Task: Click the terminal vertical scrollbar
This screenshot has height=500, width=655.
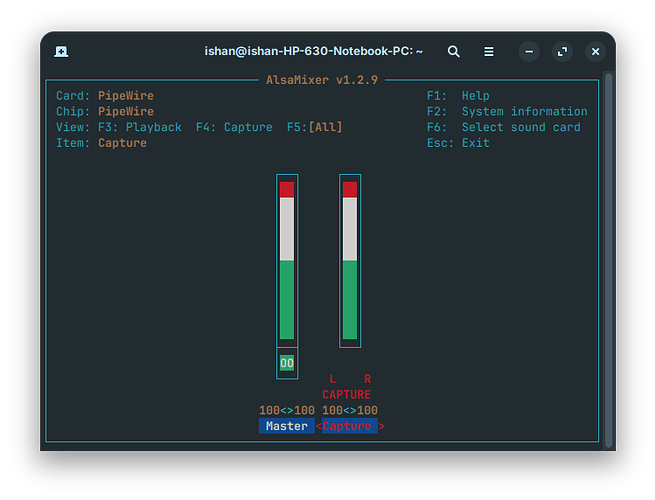Action: (x=608, y=261)
